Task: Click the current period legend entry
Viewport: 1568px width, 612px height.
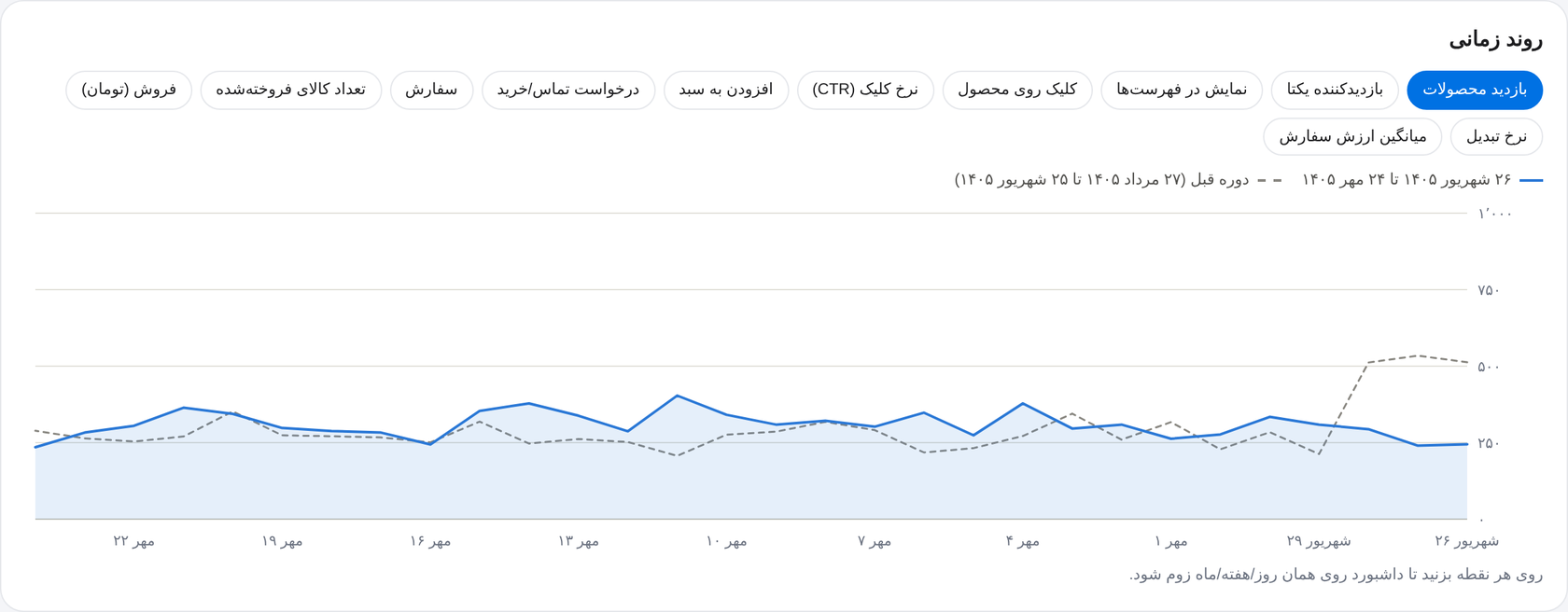Action: 1421,179
